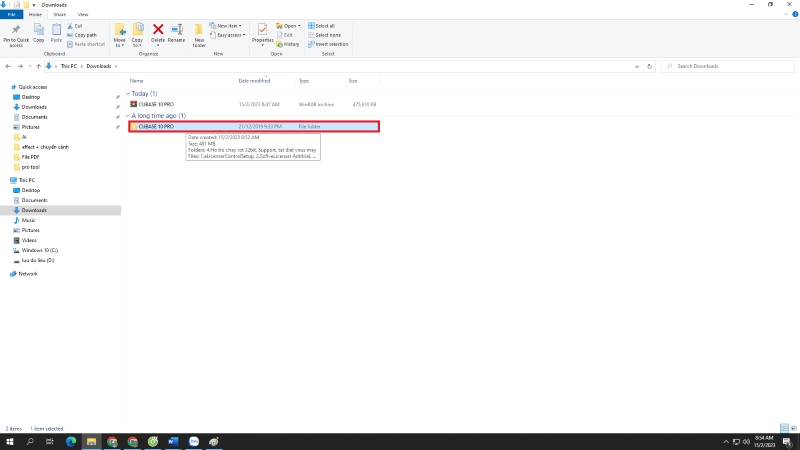
Task: Open the File PDF folder shortcut
Action: [x=30, y=157]
